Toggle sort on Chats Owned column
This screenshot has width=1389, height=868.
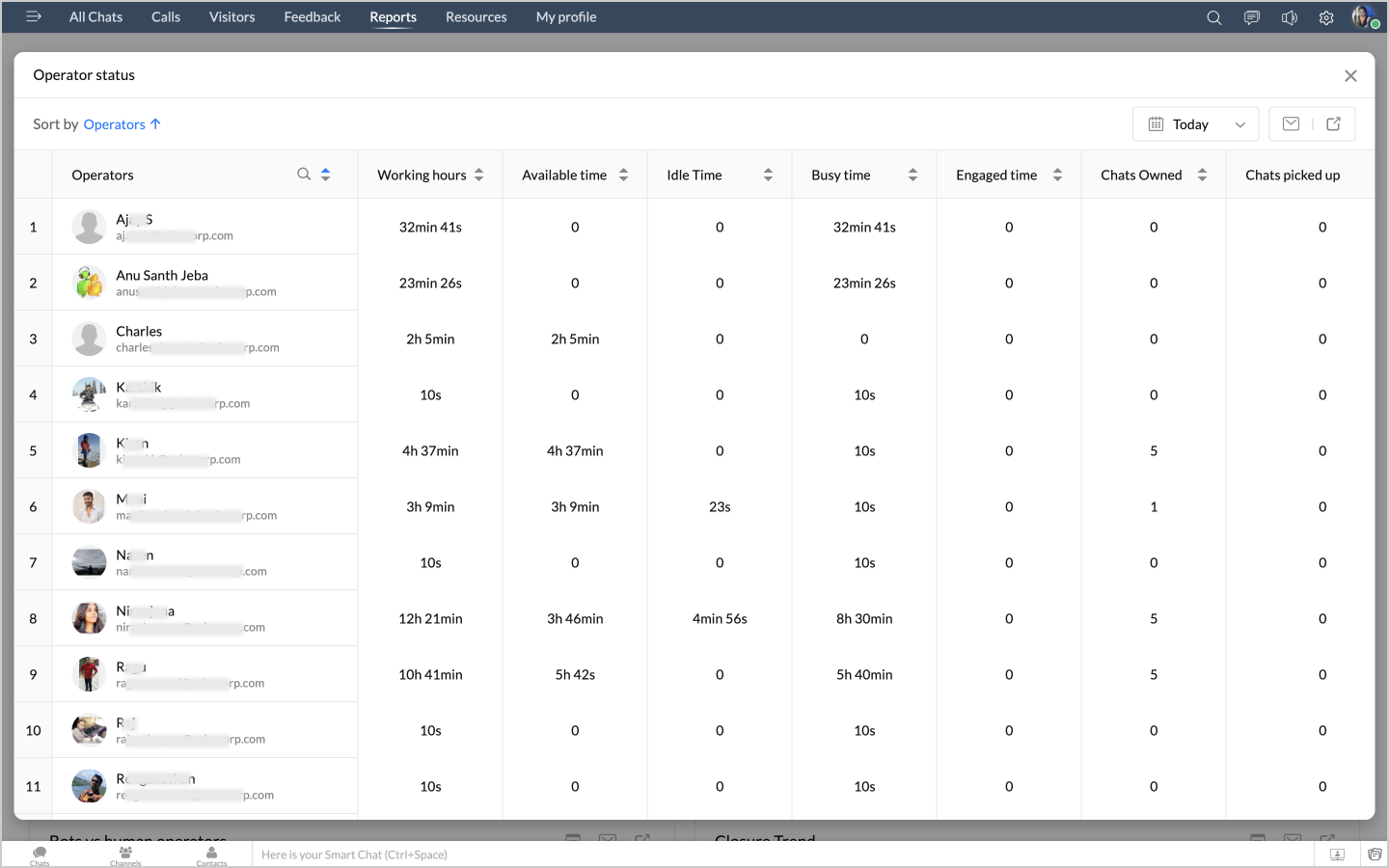point(1202,175)
